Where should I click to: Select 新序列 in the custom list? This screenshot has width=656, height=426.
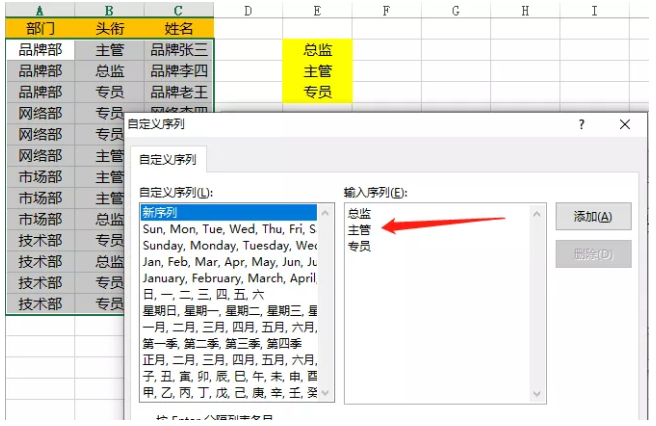click(229, 213)
